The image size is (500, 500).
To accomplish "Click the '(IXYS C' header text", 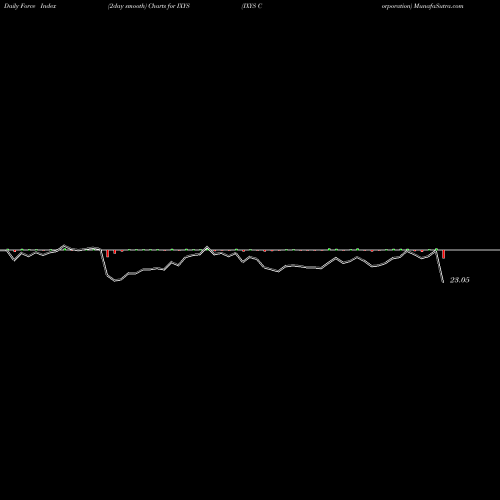I will 252,6.
